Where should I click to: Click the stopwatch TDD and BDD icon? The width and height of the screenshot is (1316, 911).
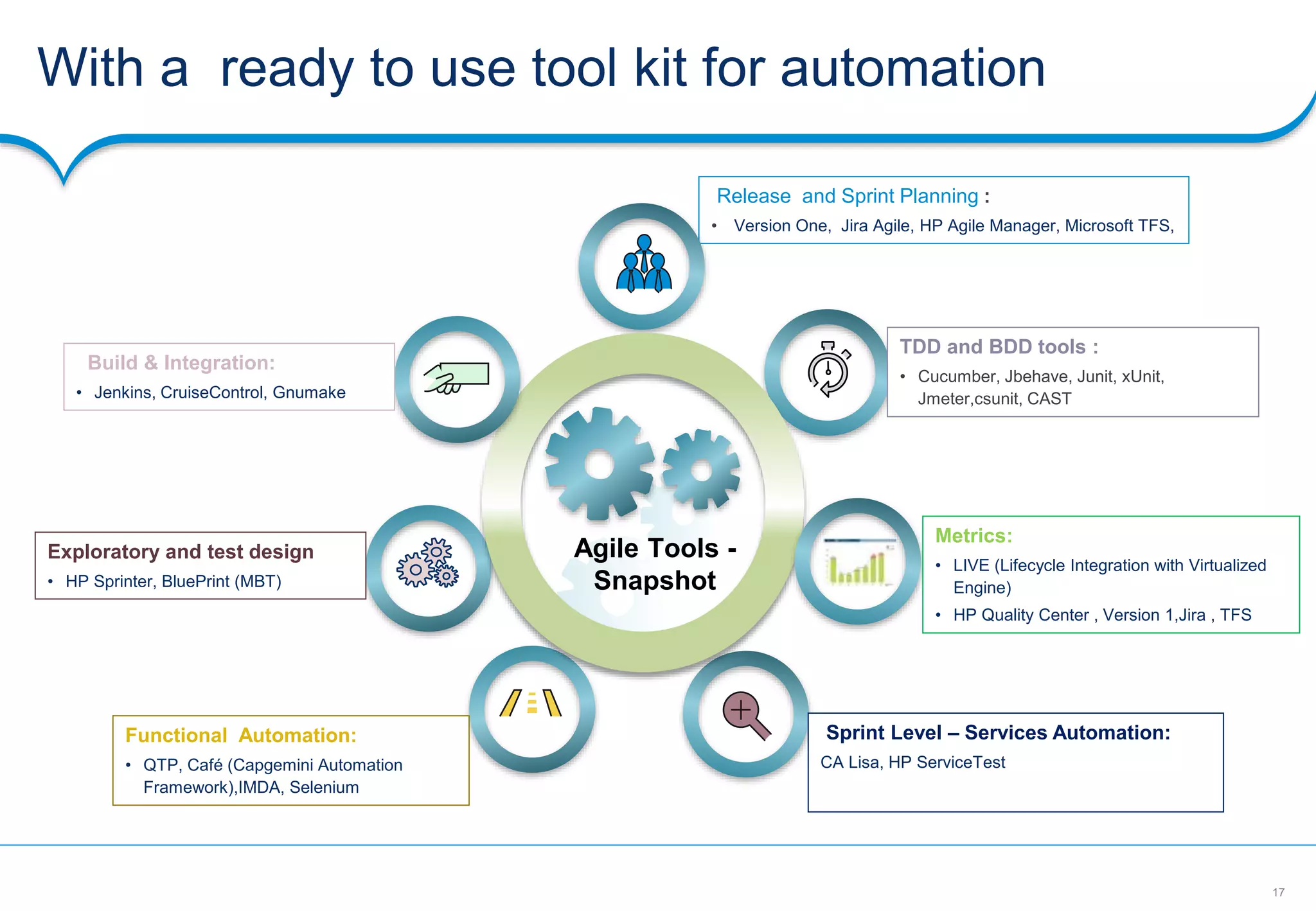click(x=828, y=370)
